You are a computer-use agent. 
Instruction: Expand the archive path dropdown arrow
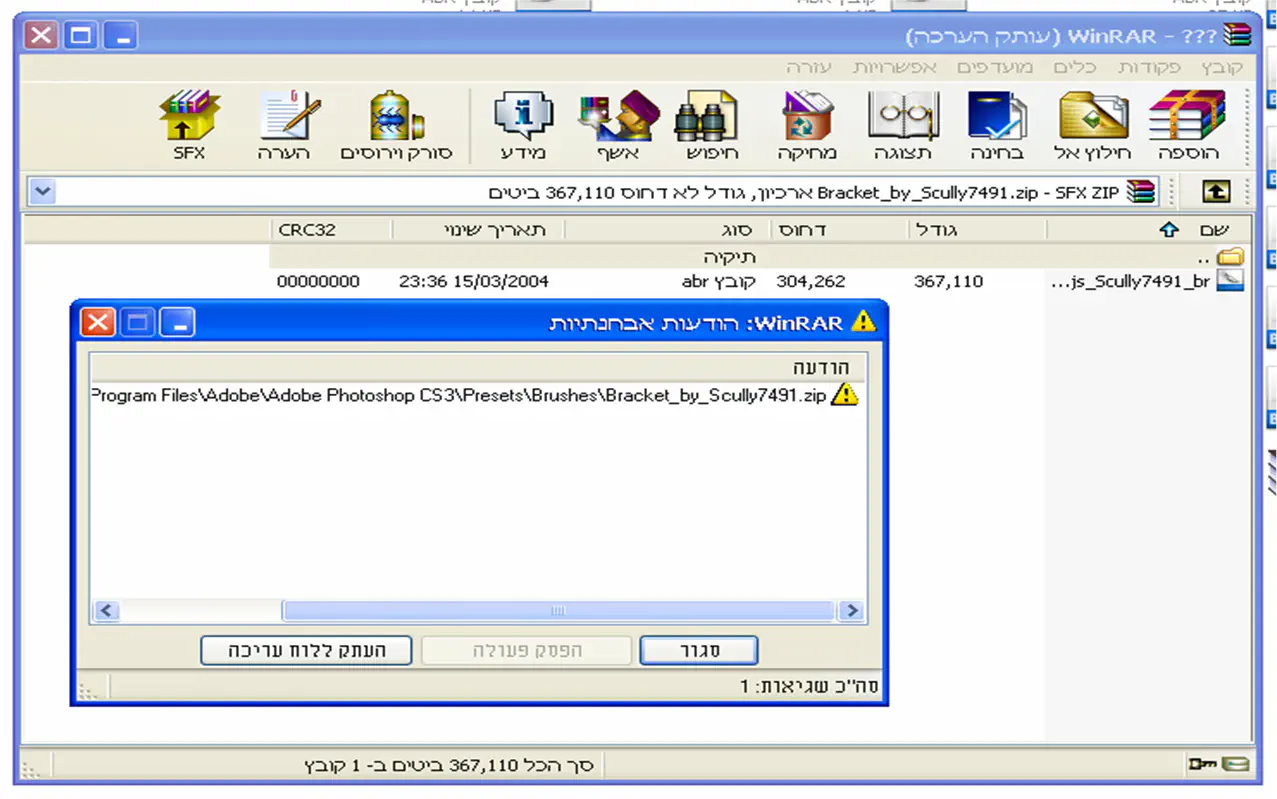[41, 191]
